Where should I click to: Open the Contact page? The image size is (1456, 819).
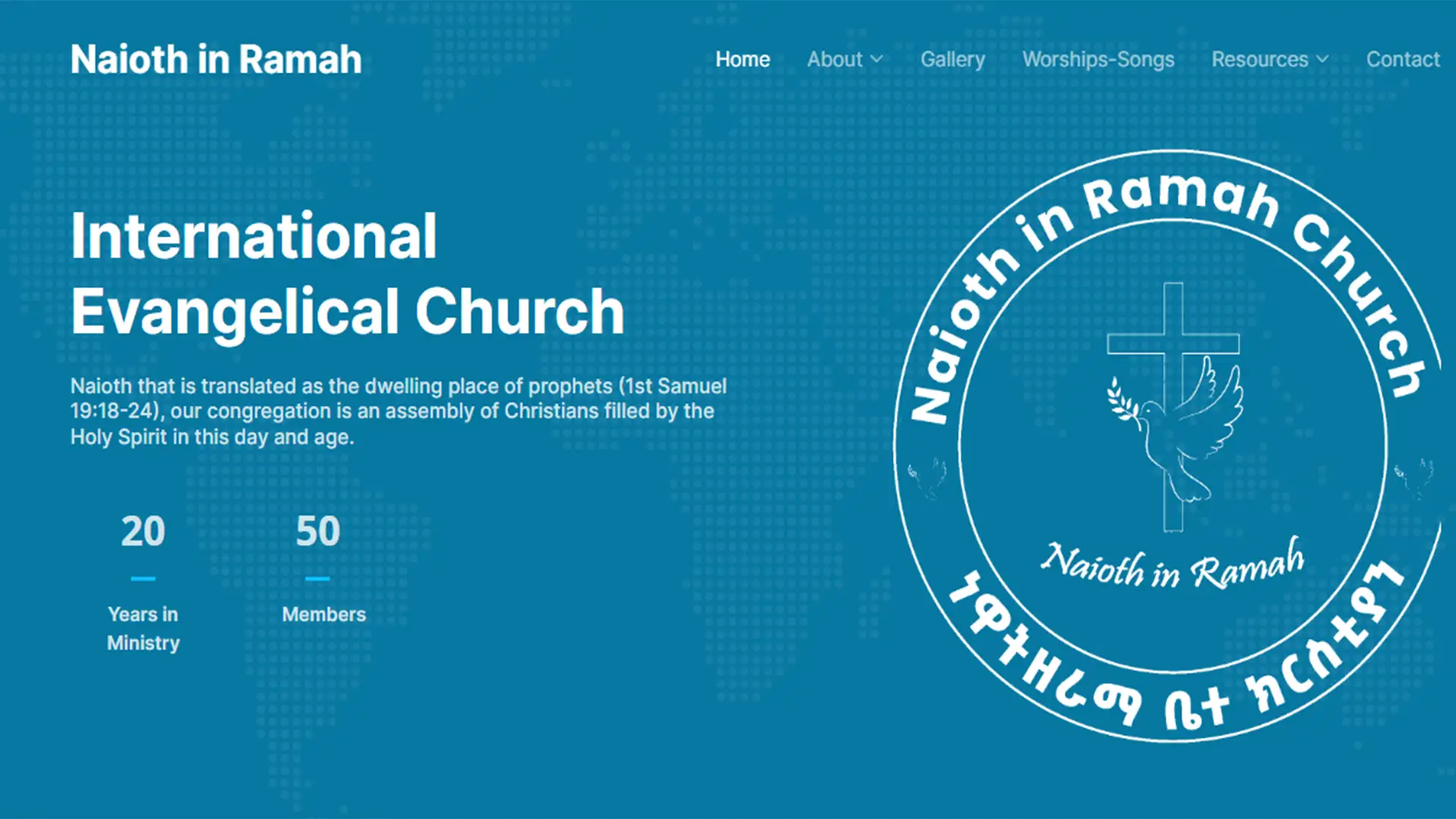(1403, 59)
